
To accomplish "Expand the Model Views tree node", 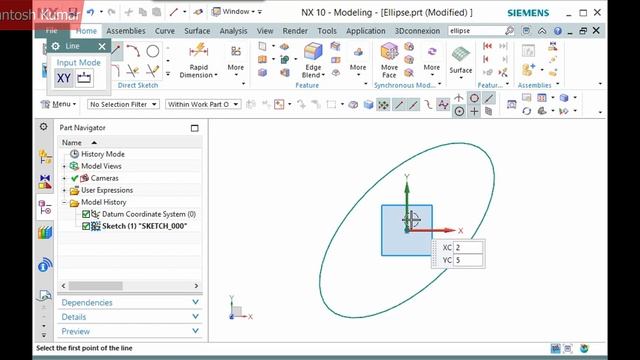I will pyautogui.click(x=64, y=166).
